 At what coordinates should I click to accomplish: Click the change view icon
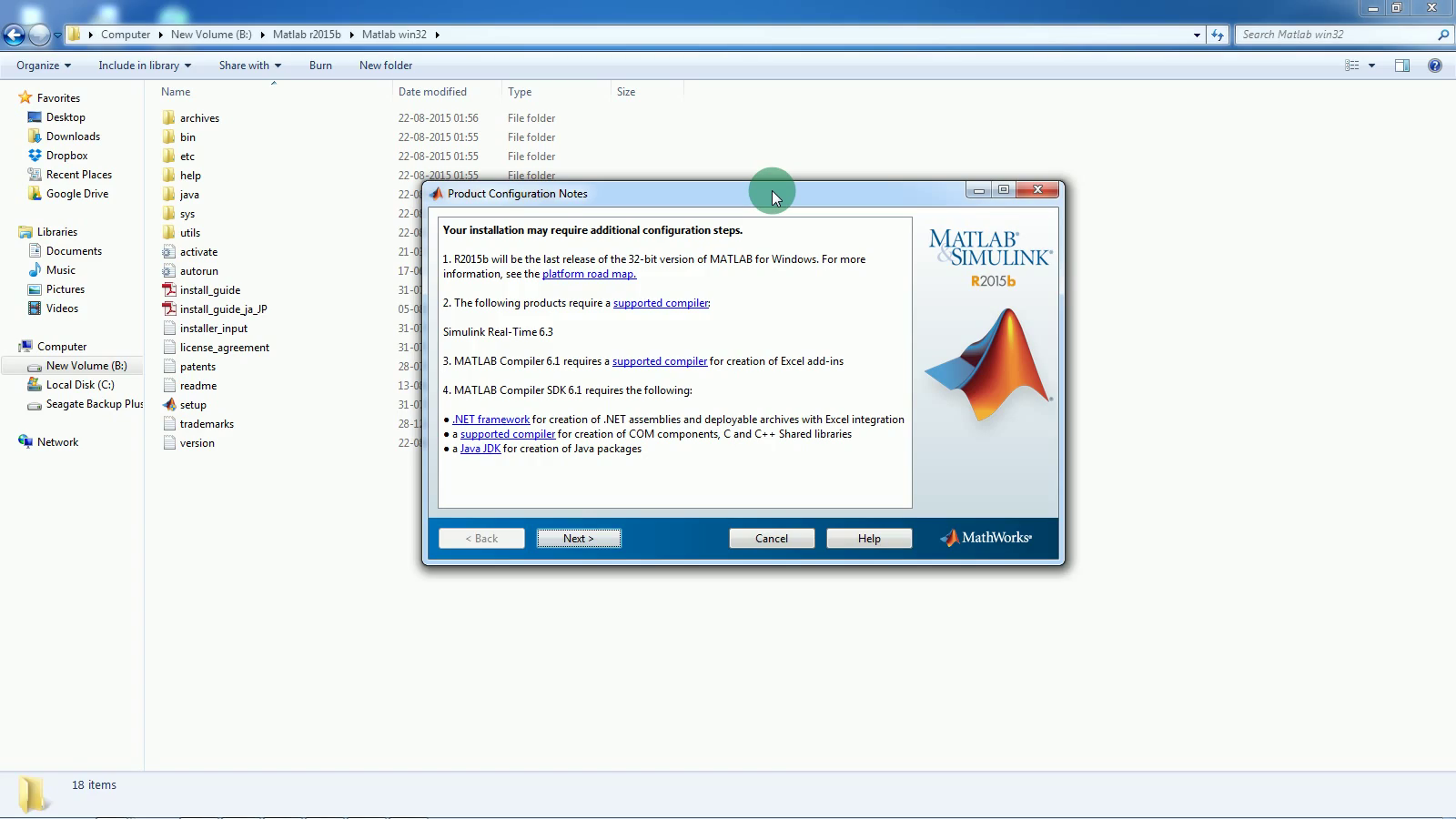point(1352,66)
